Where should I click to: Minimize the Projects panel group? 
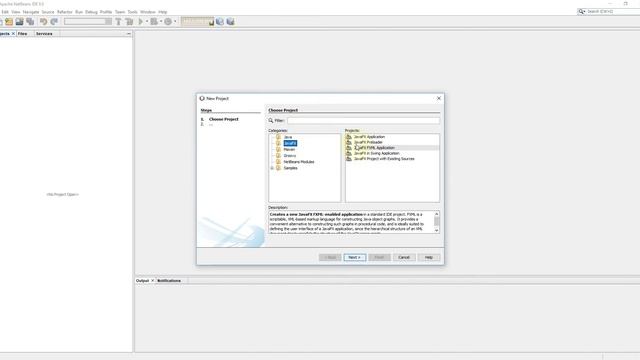(129, 33)
